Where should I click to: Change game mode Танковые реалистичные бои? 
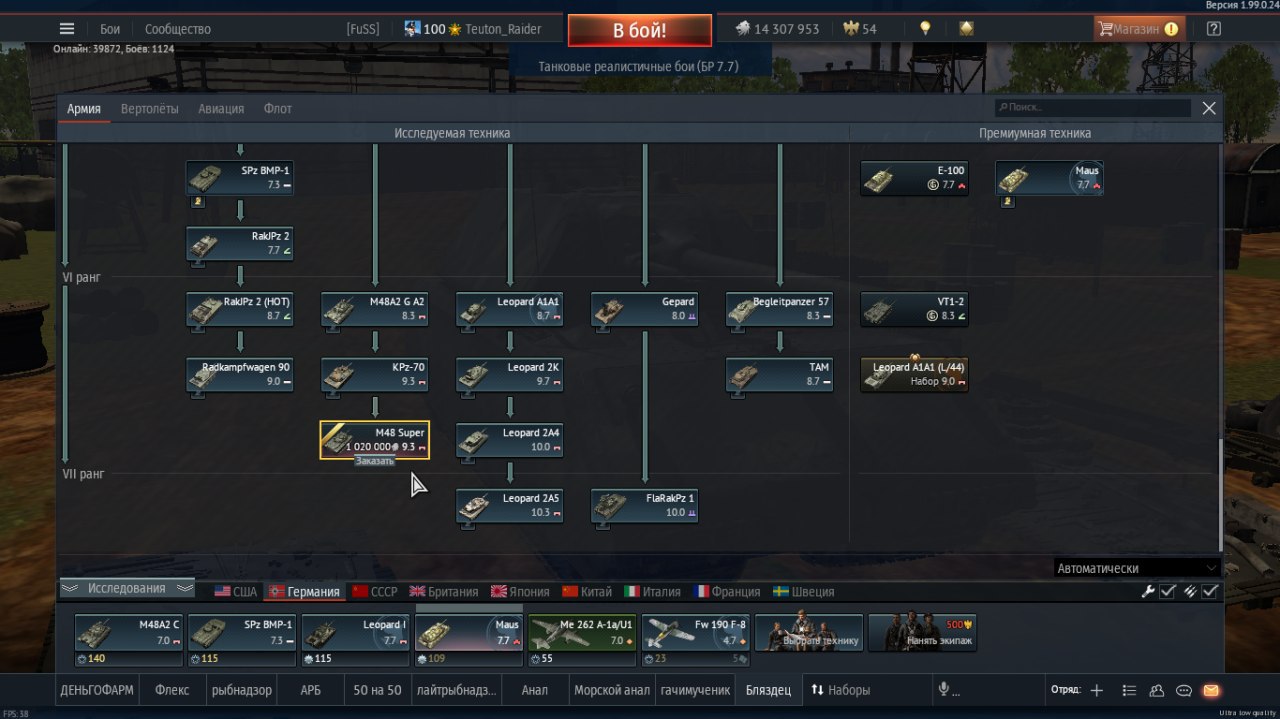(639, 66)
